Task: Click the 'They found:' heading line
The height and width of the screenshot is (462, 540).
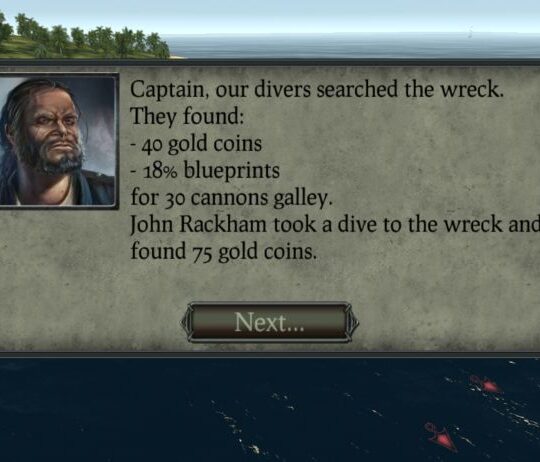Action: tap(187, 116)
